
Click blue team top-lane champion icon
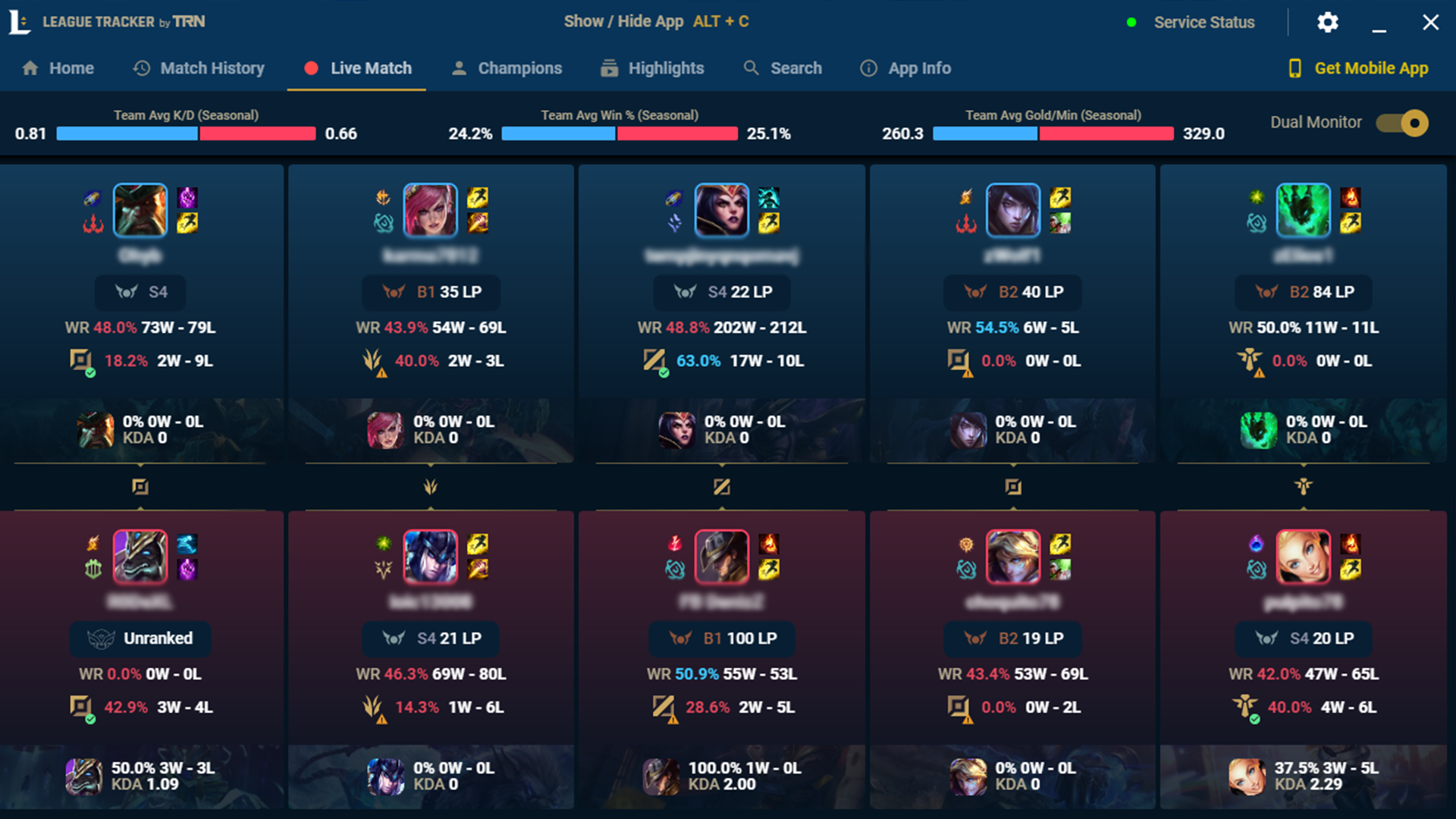pos(141,210)
